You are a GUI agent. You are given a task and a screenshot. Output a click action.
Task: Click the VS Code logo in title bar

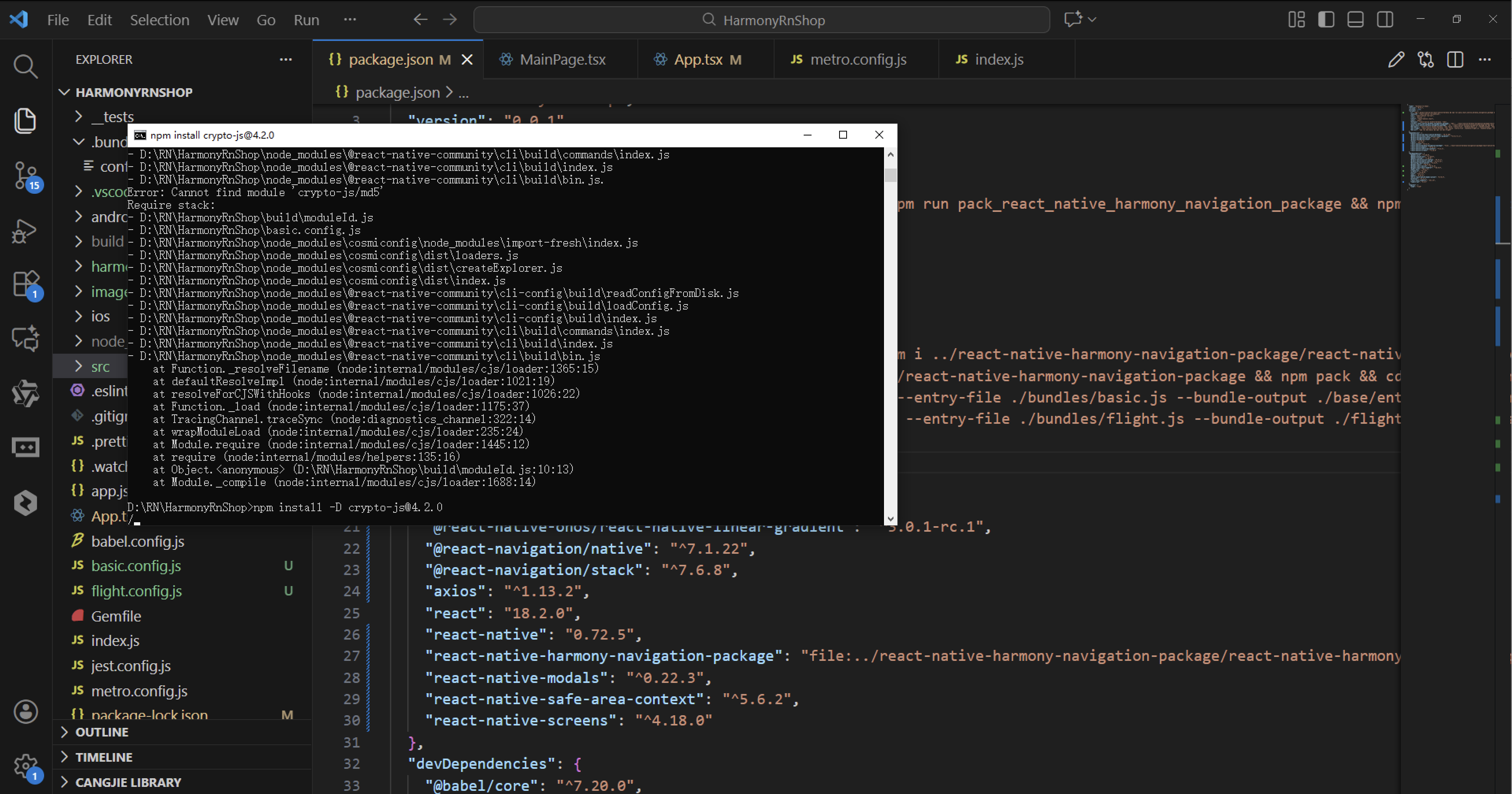(x=19, y=19)
